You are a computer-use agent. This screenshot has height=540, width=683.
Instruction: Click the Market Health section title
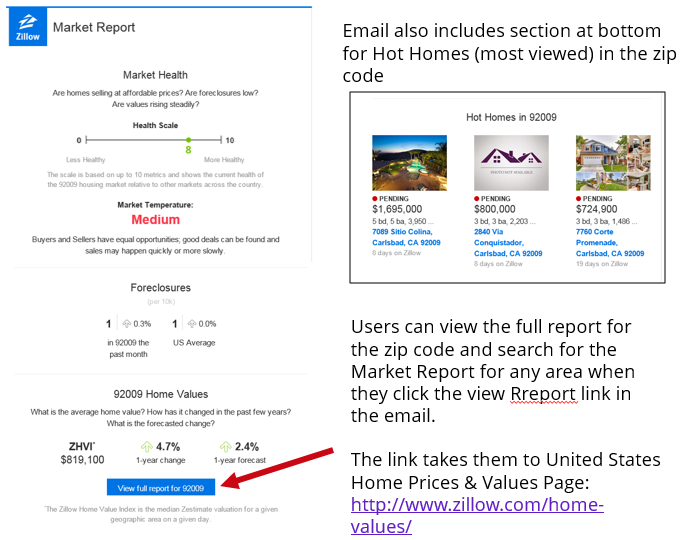click(155, 75)
